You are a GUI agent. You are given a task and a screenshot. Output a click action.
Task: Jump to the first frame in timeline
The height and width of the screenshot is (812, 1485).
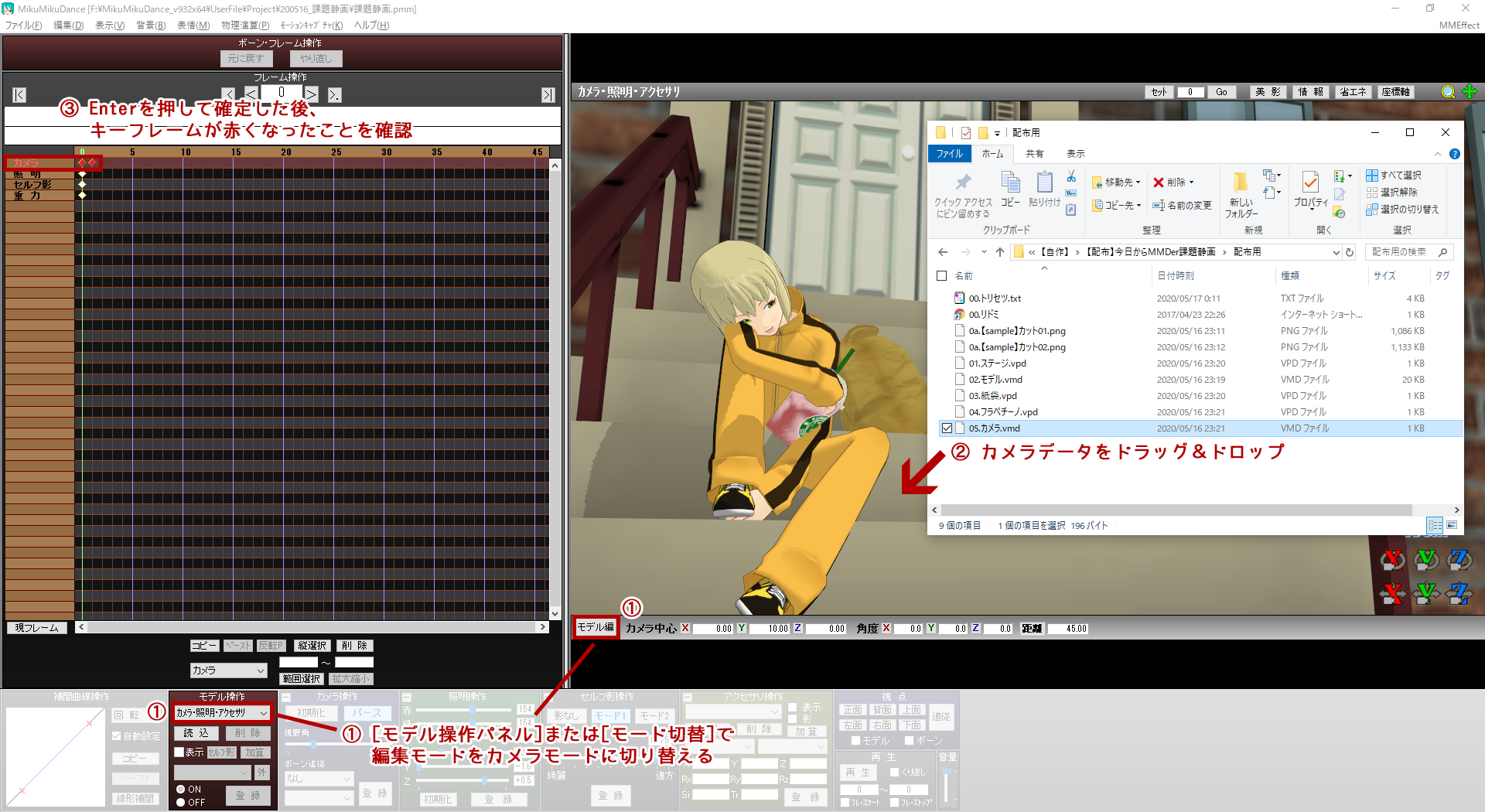[19, 95]
